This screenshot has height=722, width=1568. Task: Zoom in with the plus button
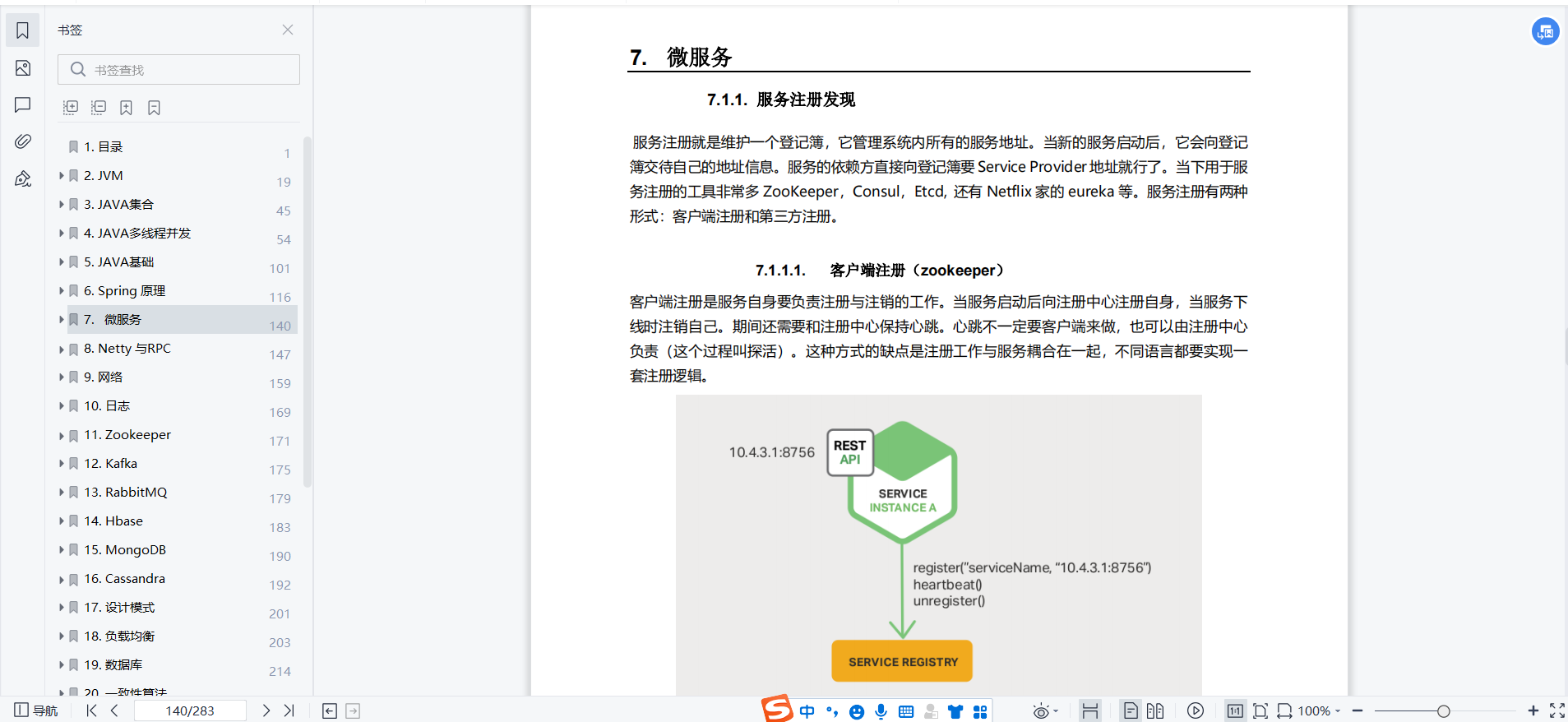(x=1533, y=710)
